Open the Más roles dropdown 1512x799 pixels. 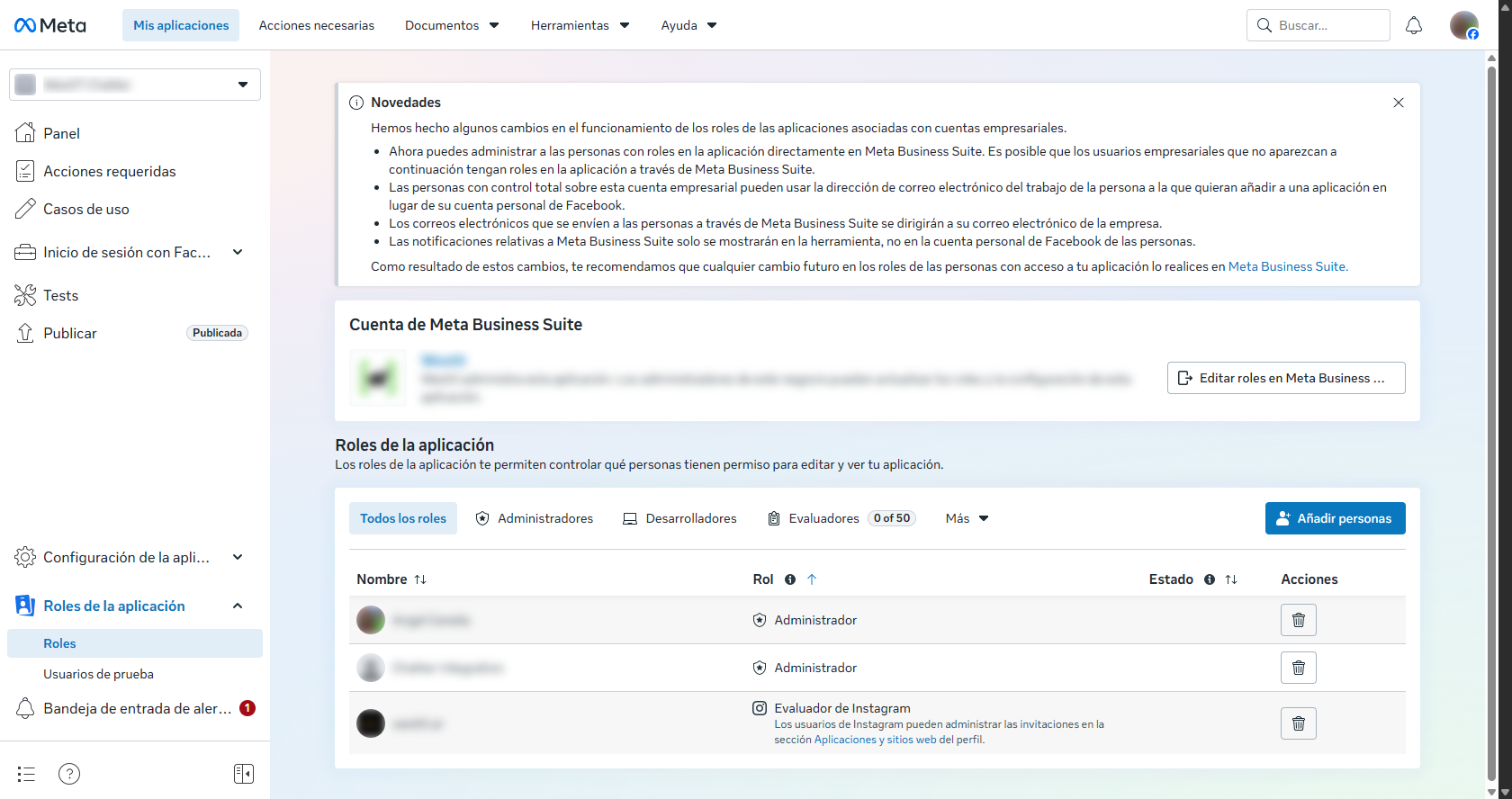tap(967, 518)
